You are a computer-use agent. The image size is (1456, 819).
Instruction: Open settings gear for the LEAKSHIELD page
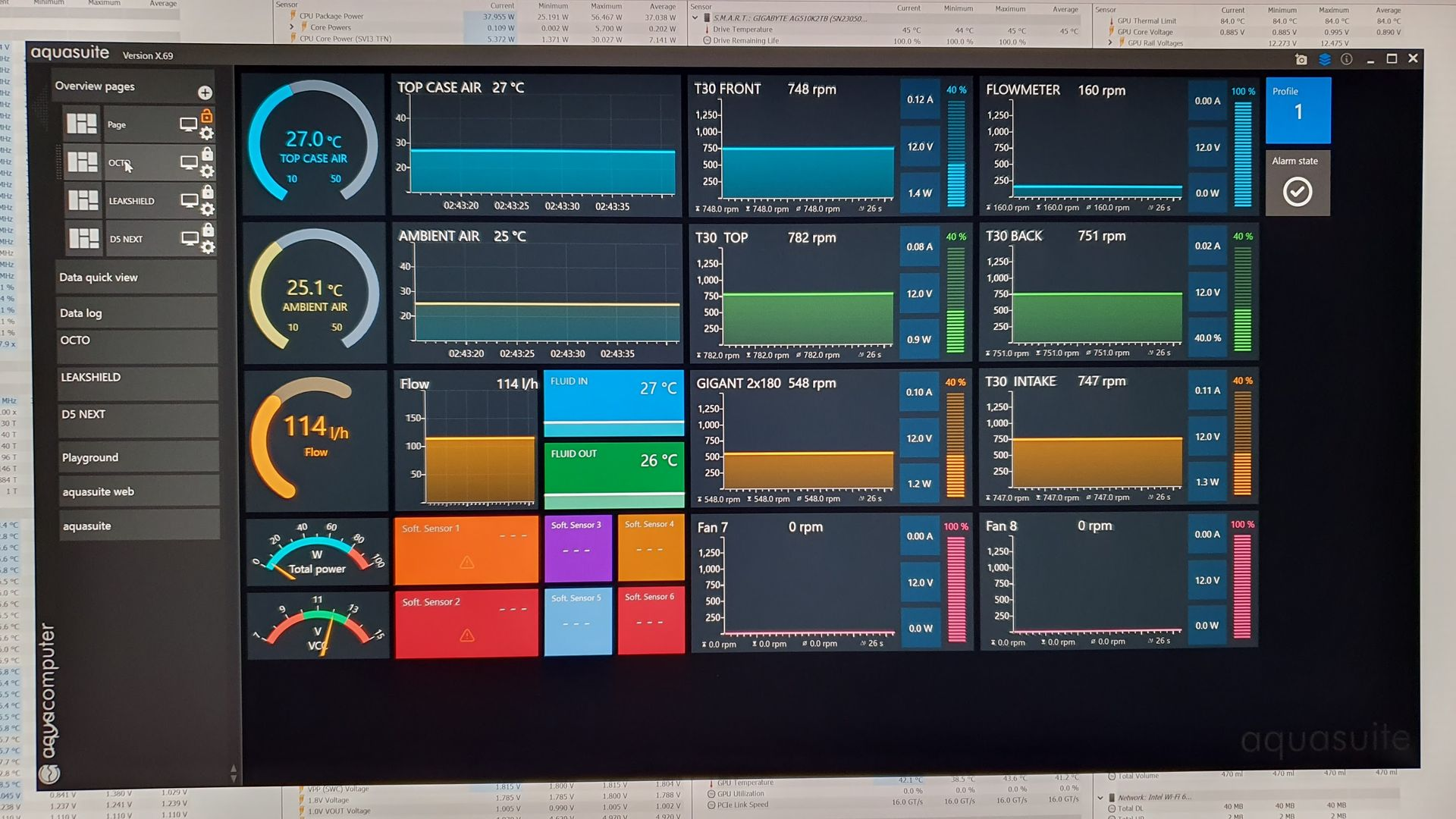208,210
